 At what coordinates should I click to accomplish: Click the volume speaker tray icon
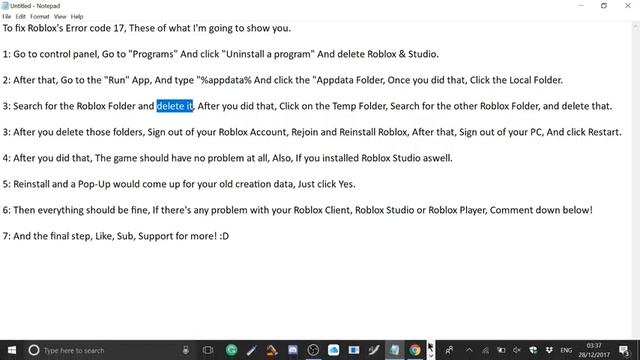pos(517,350)
